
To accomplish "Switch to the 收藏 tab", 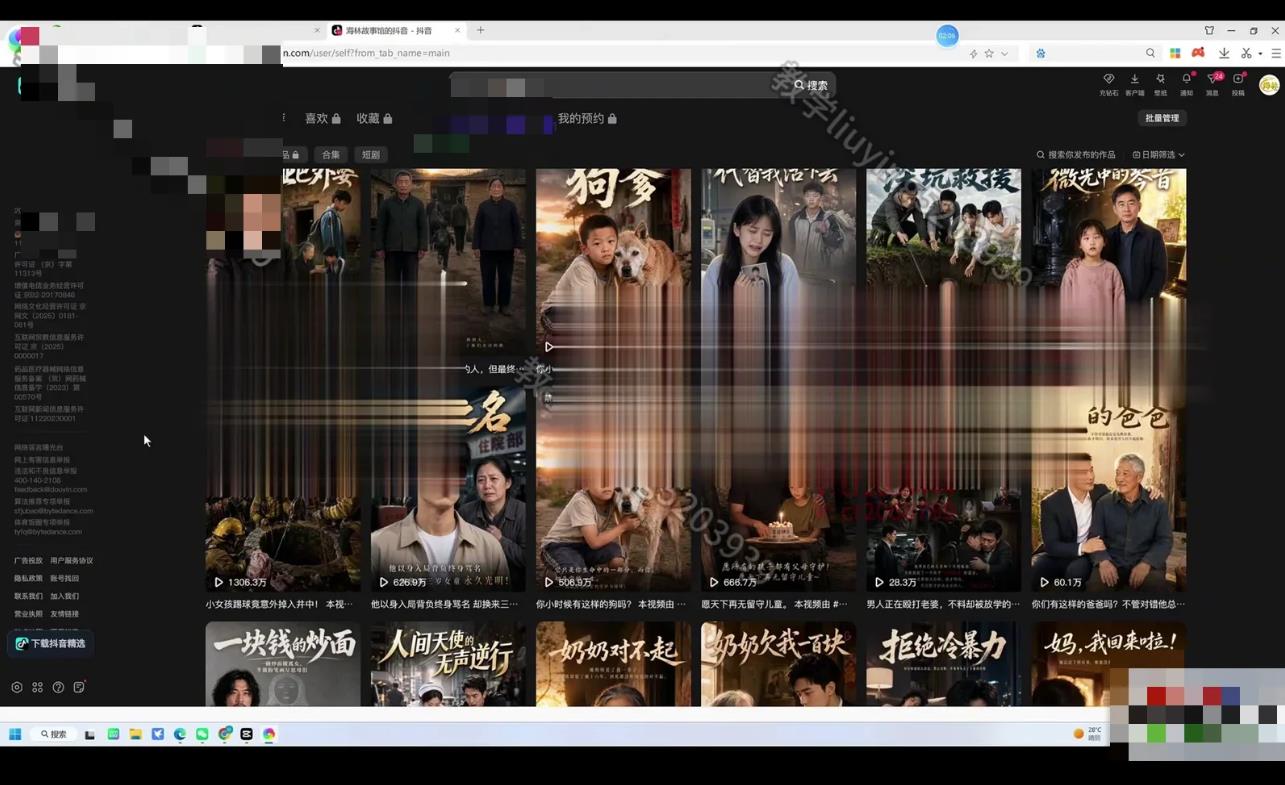I will [x=374, y=119].
